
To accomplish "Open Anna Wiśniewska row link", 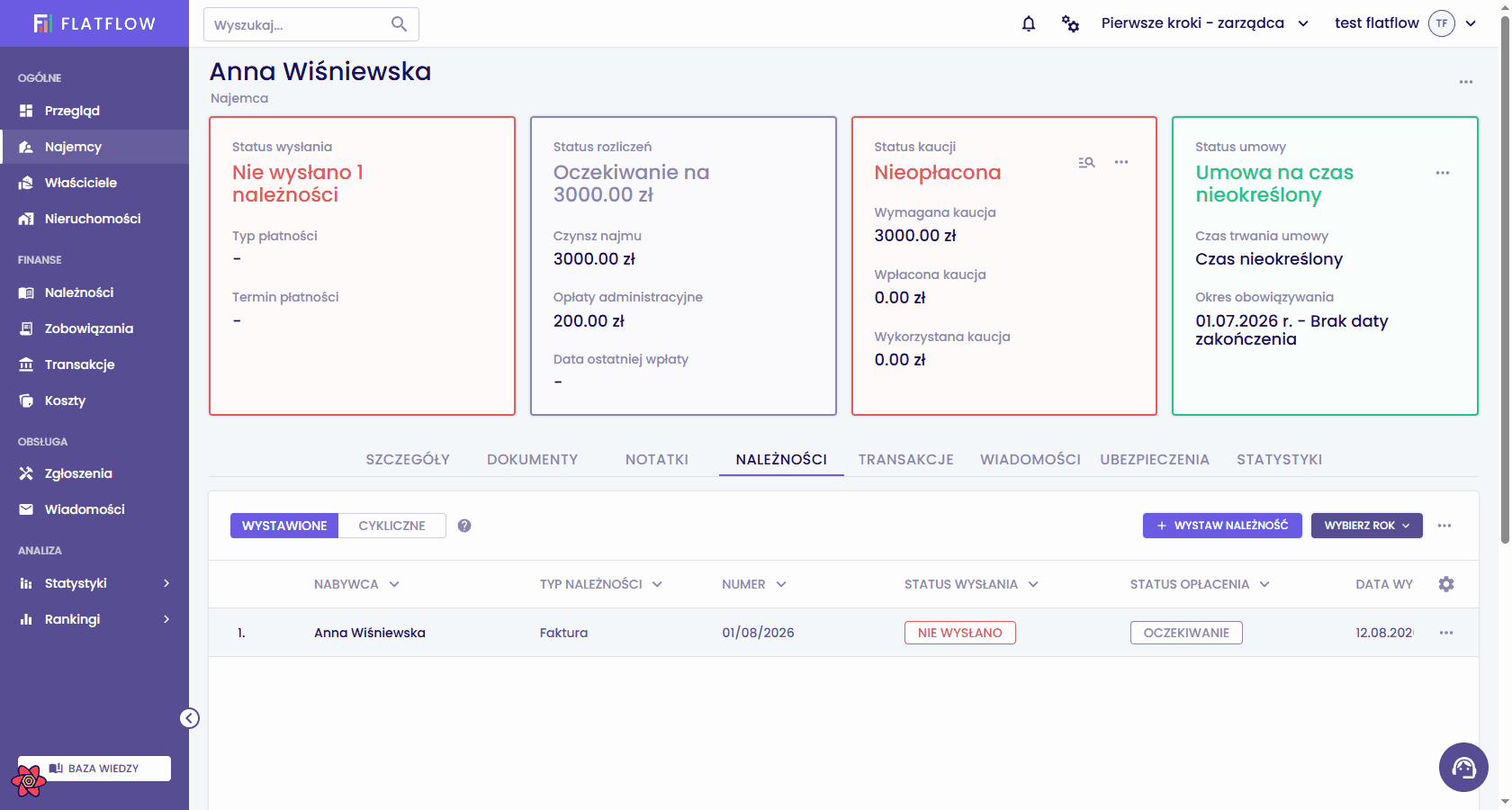I will [370, 633].
